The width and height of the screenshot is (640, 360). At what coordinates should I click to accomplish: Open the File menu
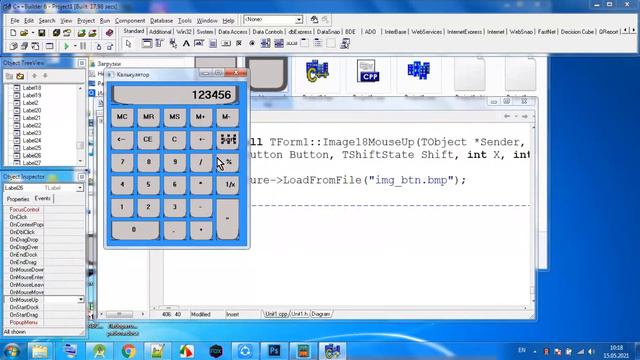15,20
